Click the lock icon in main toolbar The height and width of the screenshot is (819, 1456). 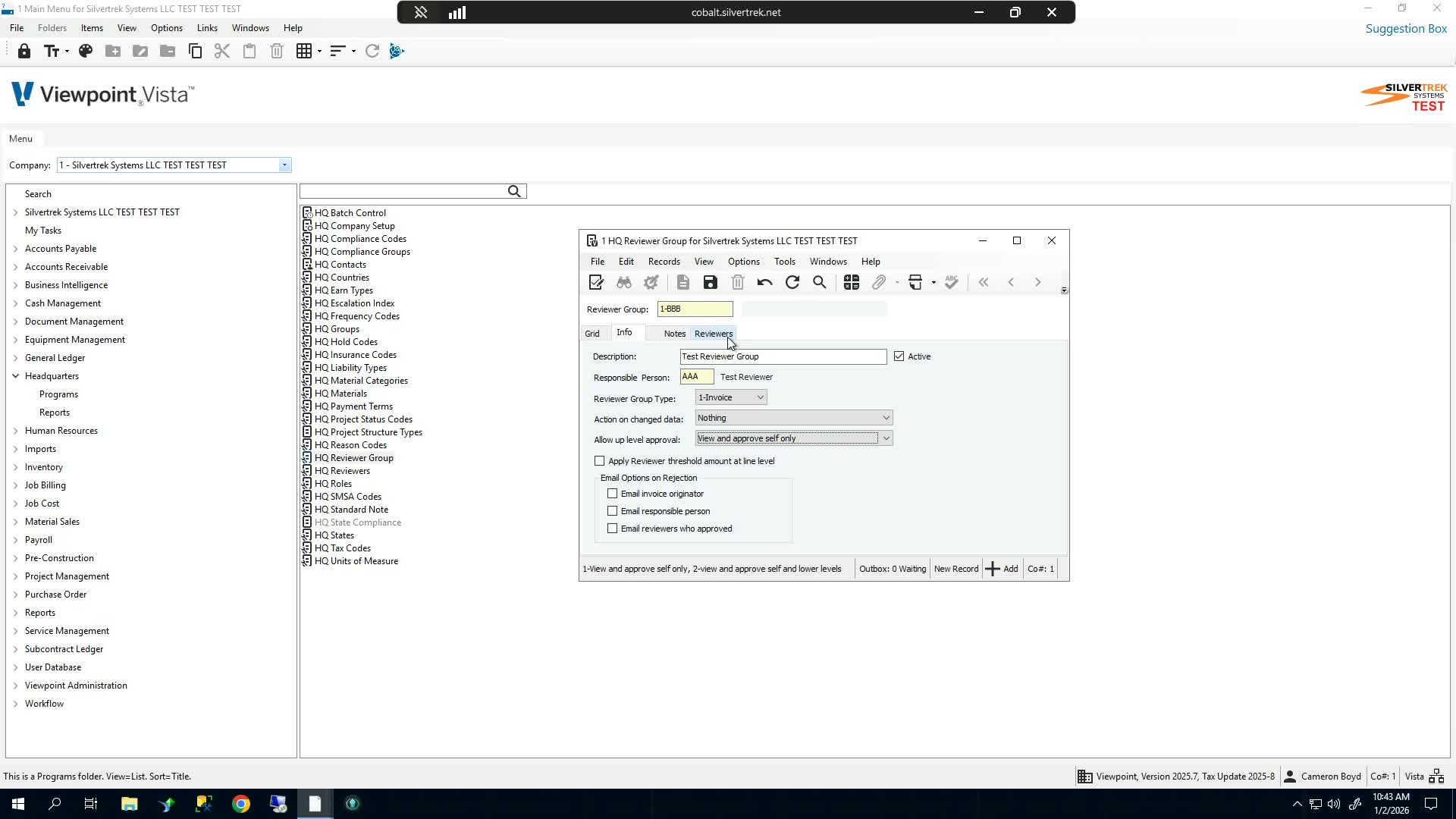24,52
